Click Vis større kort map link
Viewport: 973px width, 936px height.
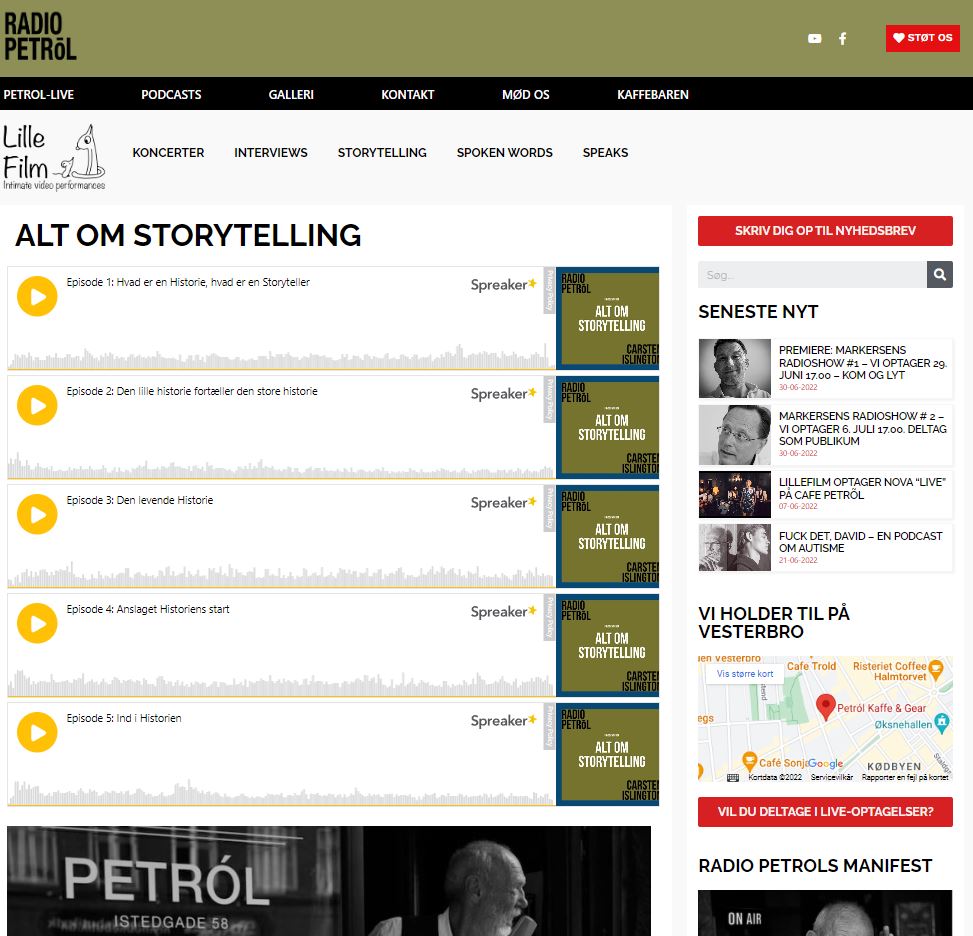(745, 673)
